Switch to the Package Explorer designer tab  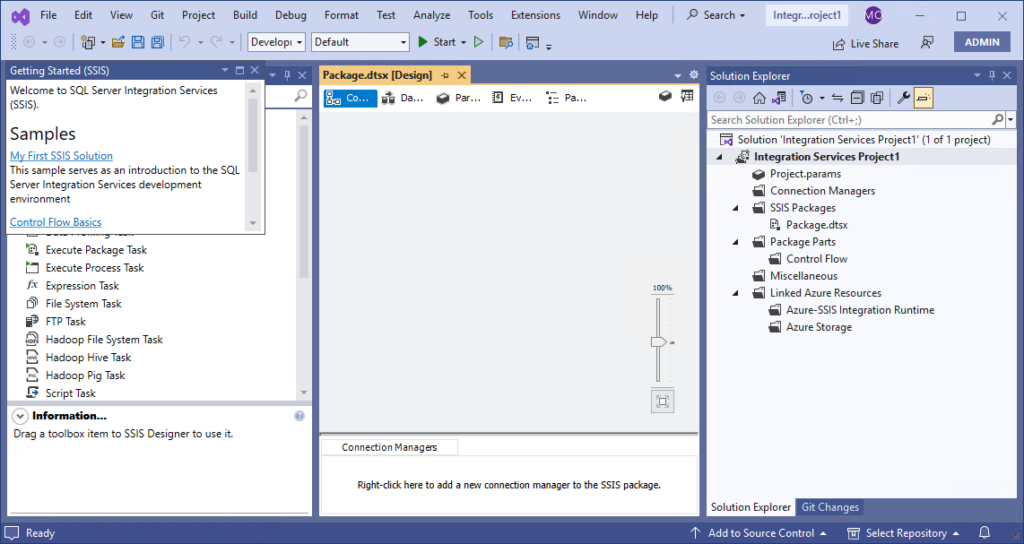[566, 98]
